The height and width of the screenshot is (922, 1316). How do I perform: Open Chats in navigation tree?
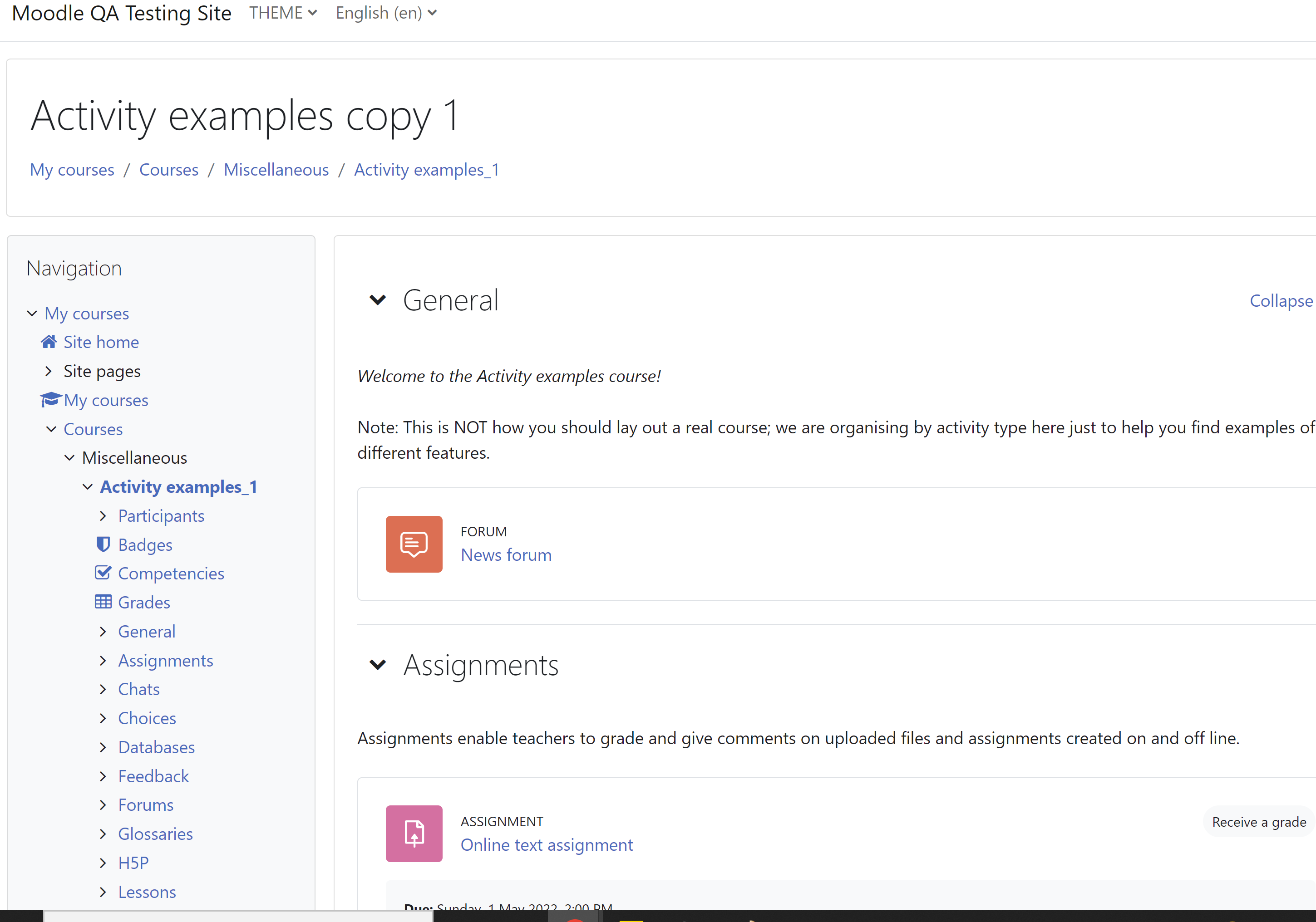(139, 689)
